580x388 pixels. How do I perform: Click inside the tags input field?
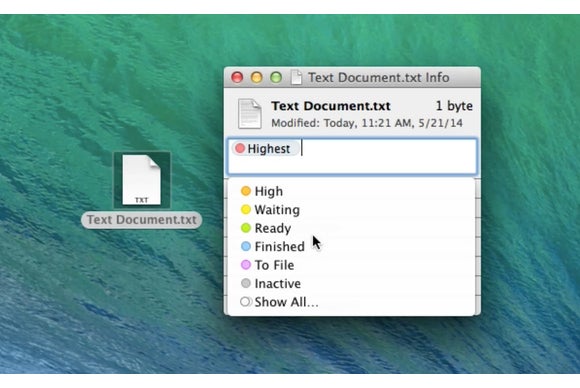click(x=388, y=156)
